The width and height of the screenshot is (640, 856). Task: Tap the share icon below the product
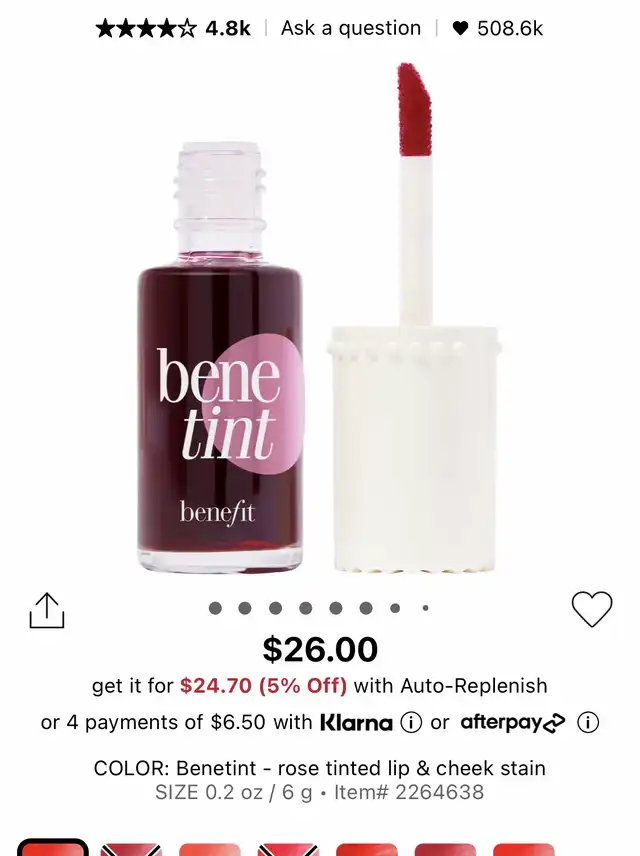click(x=46, y=610)
